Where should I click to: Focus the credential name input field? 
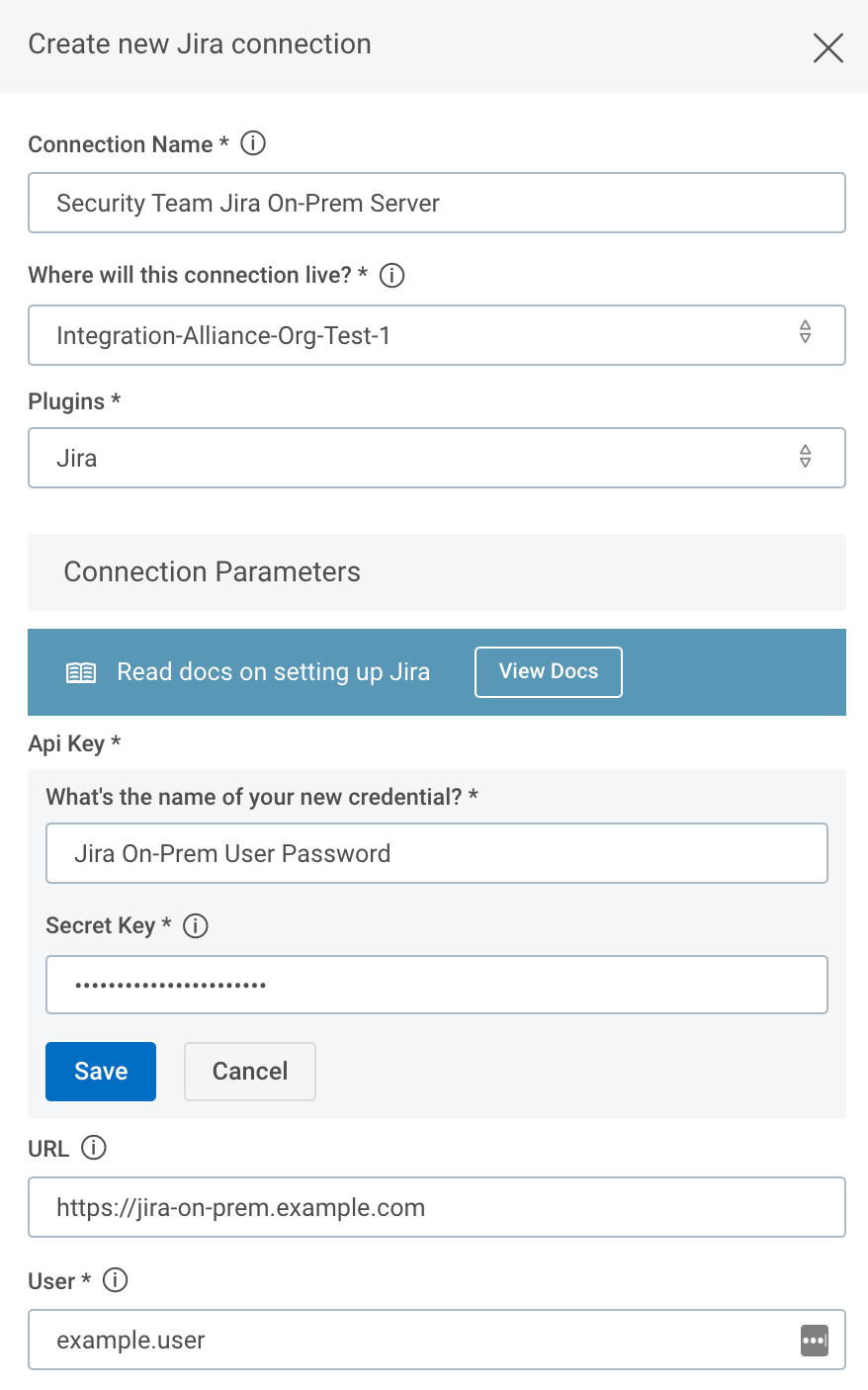point(436,853)
